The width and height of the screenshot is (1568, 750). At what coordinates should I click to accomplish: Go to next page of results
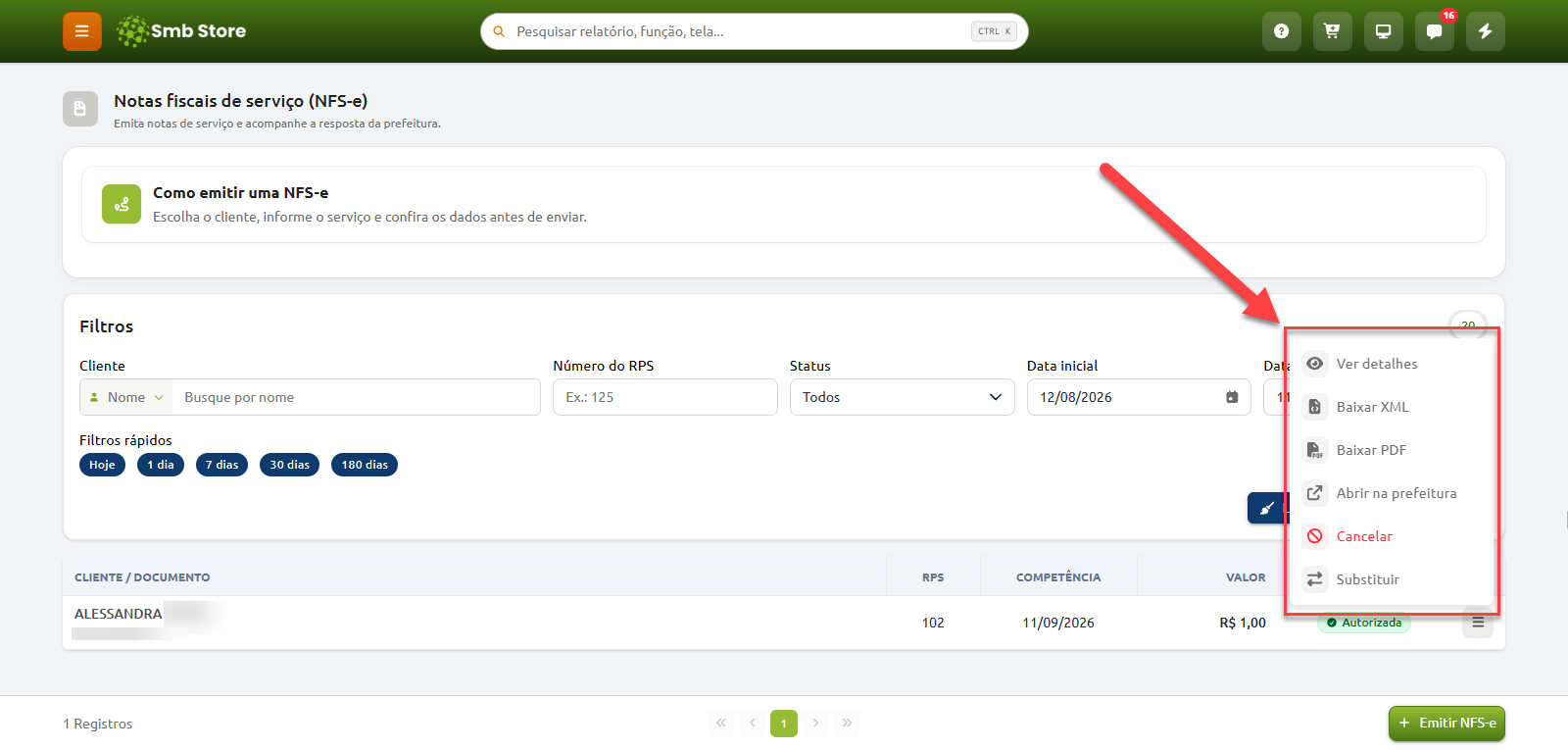[815, 724]
